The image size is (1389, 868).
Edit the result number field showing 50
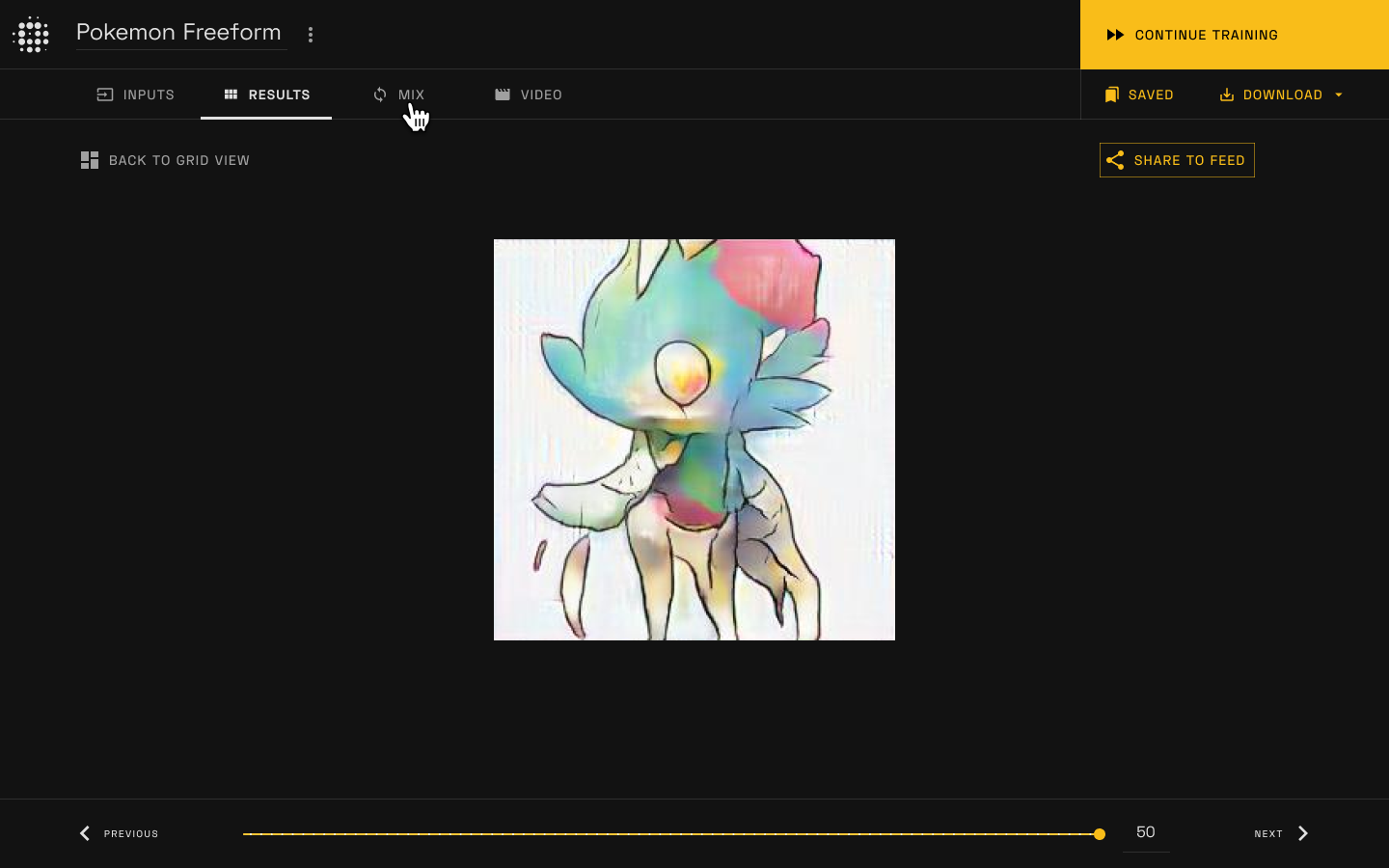(x=1146, y=832)
